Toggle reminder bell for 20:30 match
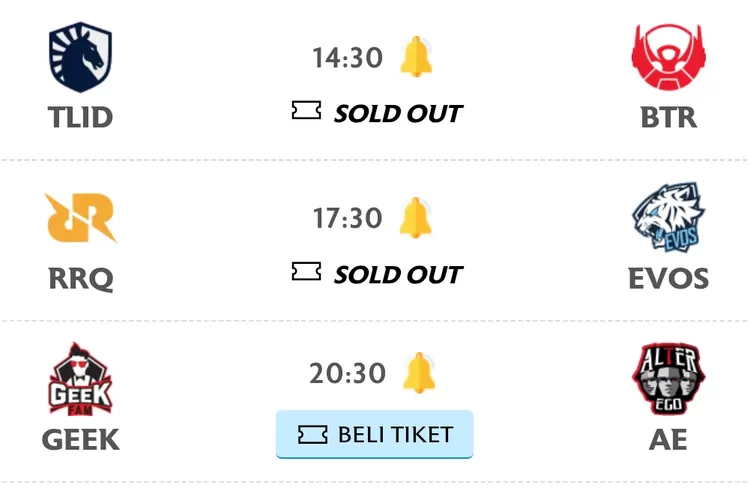 419,374
